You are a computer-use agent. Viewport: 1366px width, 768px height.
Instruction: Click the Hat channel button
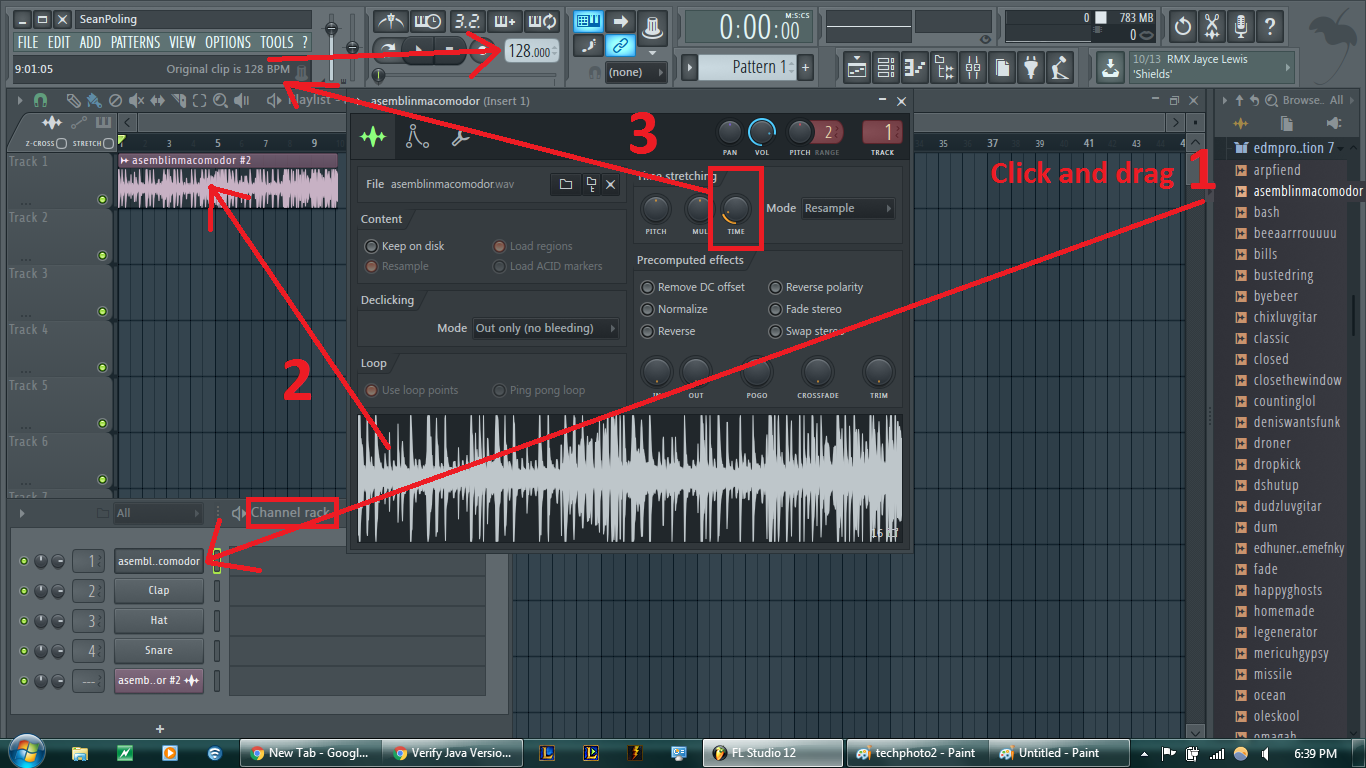point(159,621)
